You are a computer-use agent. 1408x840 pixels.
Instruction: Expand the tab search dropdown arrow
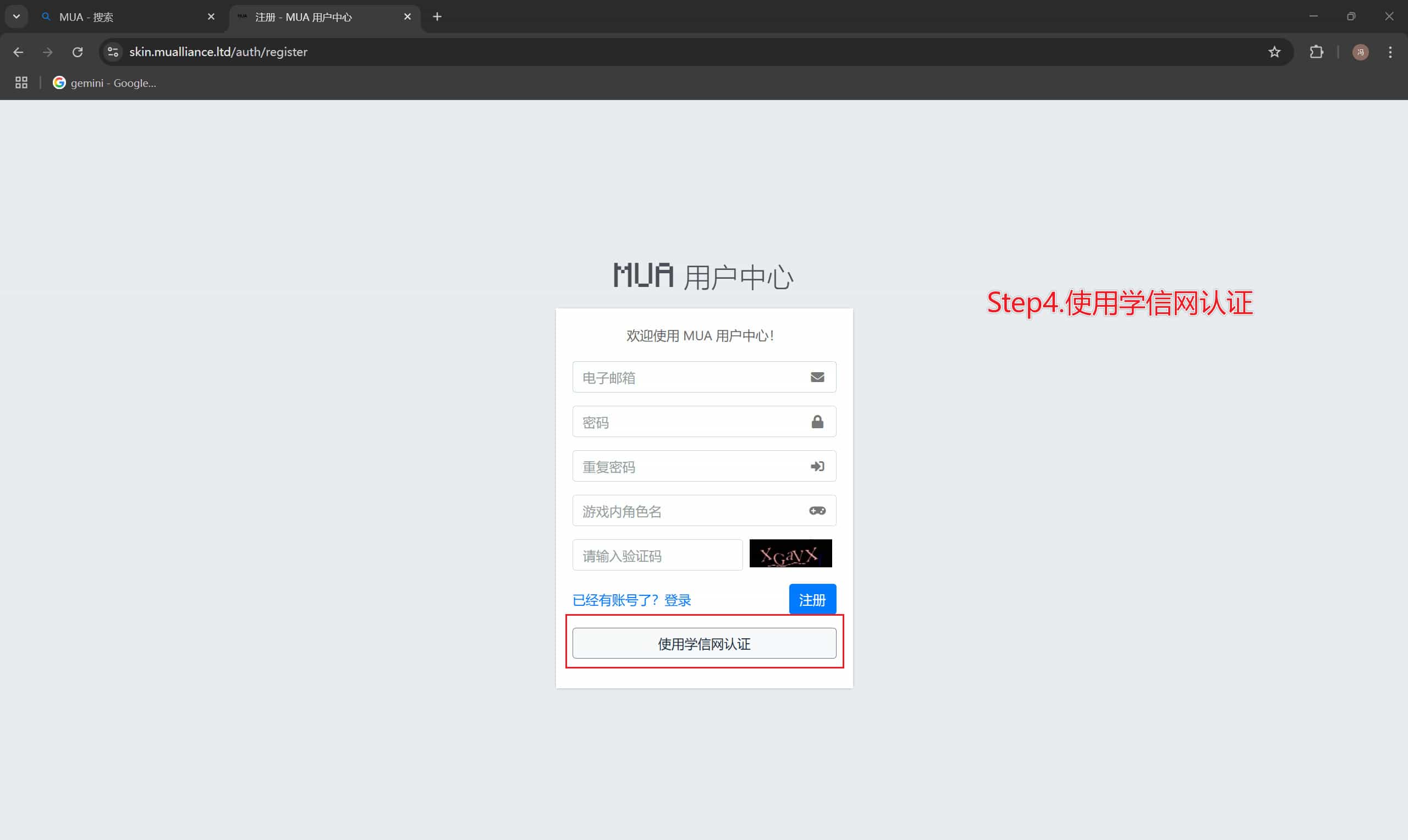pos(16,17)
